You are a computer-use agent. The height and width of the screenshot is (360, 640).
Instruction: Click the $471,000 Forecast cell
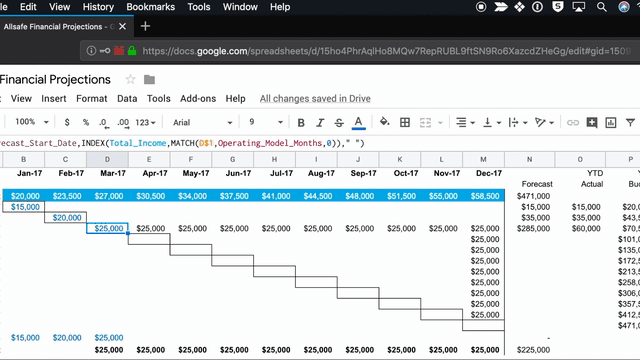[530, 196]
